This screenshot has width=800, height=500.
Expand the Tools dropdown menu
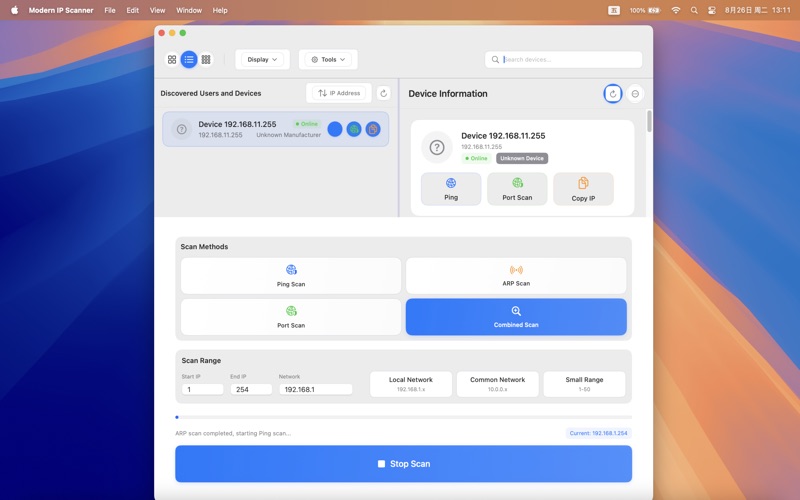coord(328,60)
